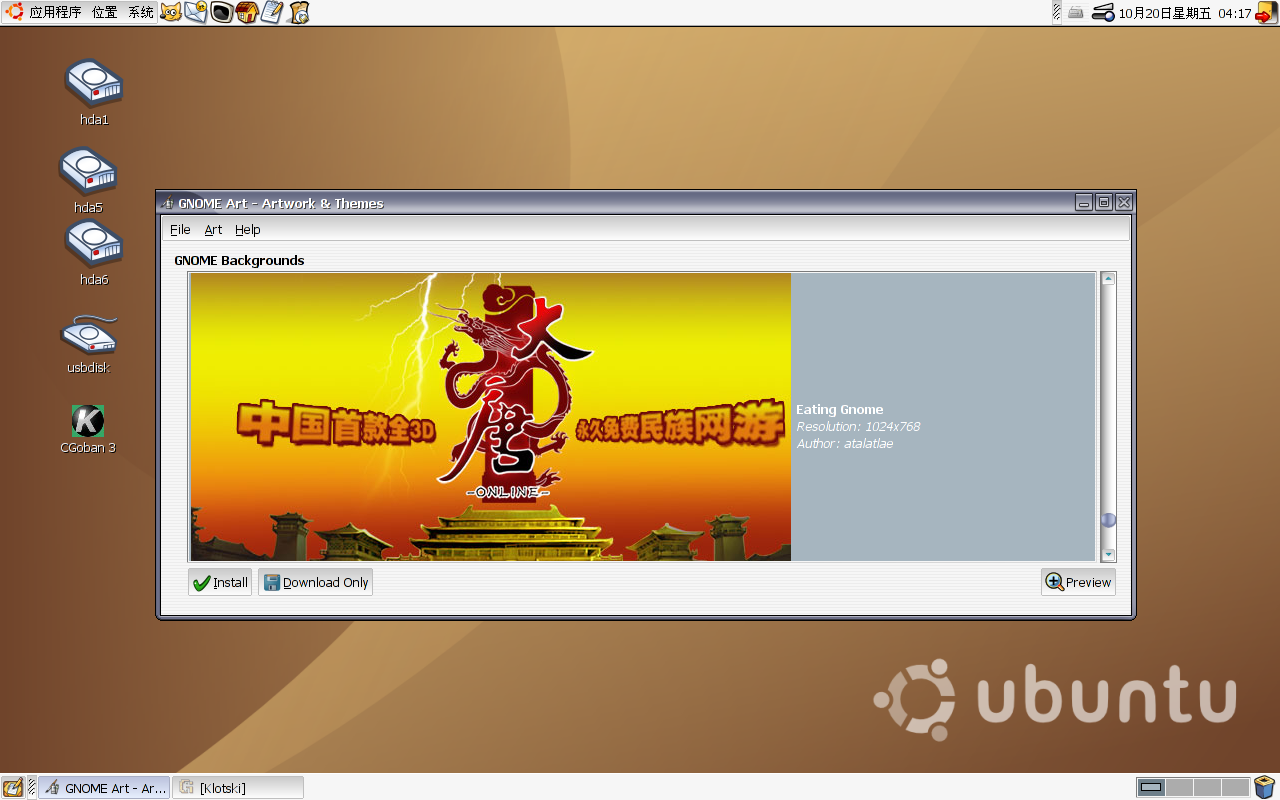
Task: Switch to the third workspace in pager
Action: [x=1207, y=787]
